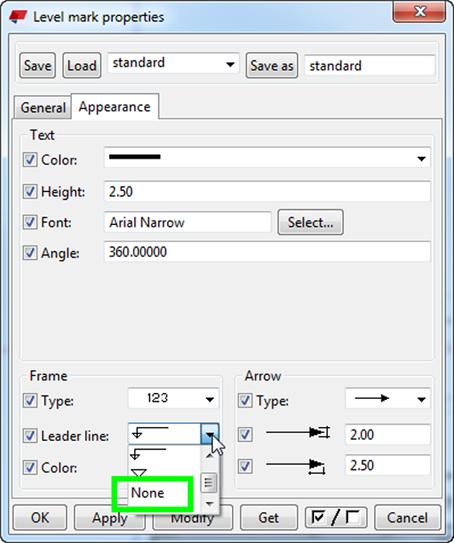Toggle the Angle checkbox
Image resolution: width=454 pixels, height=543 pixels.
(x=30, y=253)
